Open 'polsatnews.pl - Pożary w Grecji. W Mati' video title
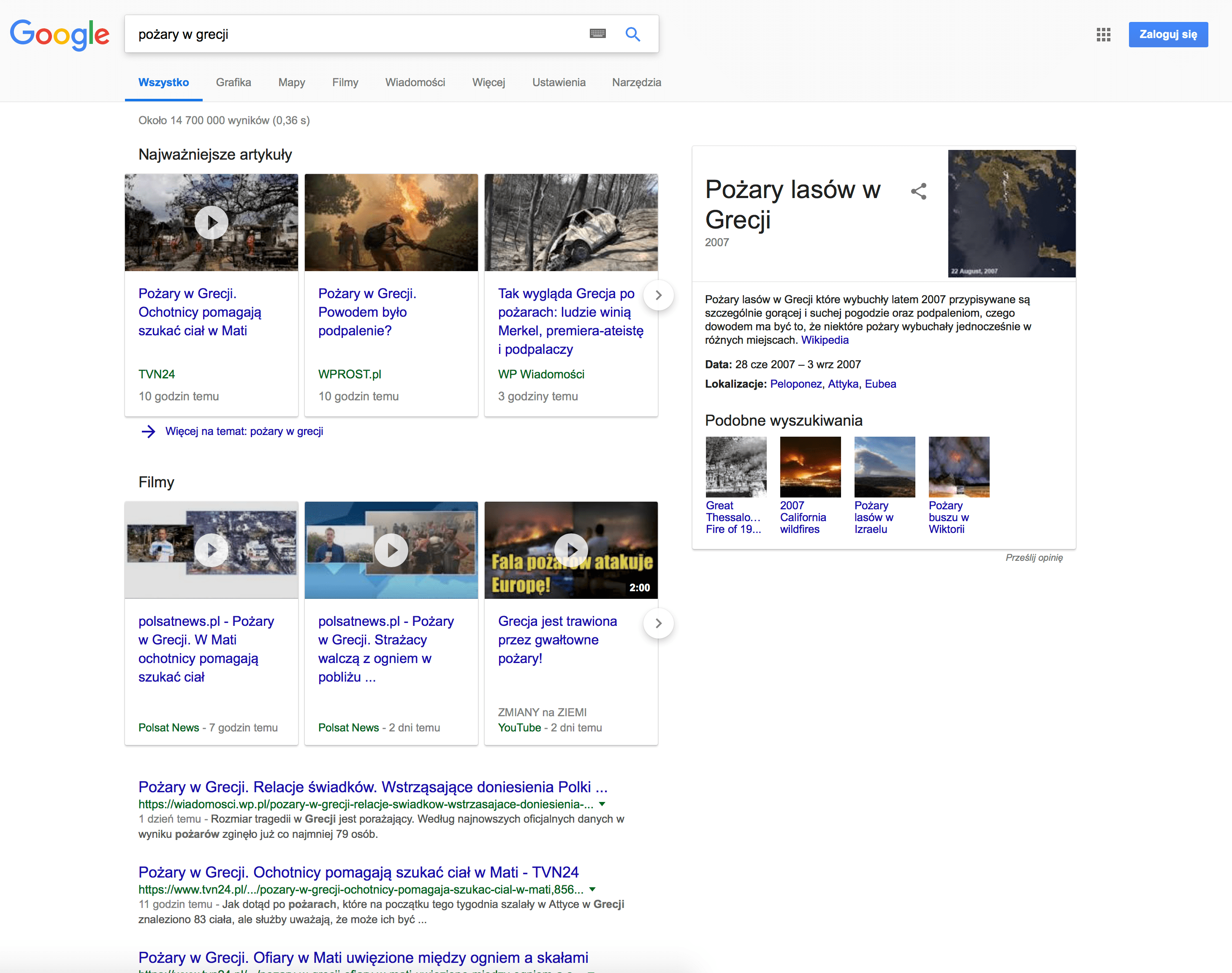Image resolution: width=1232 pixels, height=973 pixels. [x=206, y=649]
